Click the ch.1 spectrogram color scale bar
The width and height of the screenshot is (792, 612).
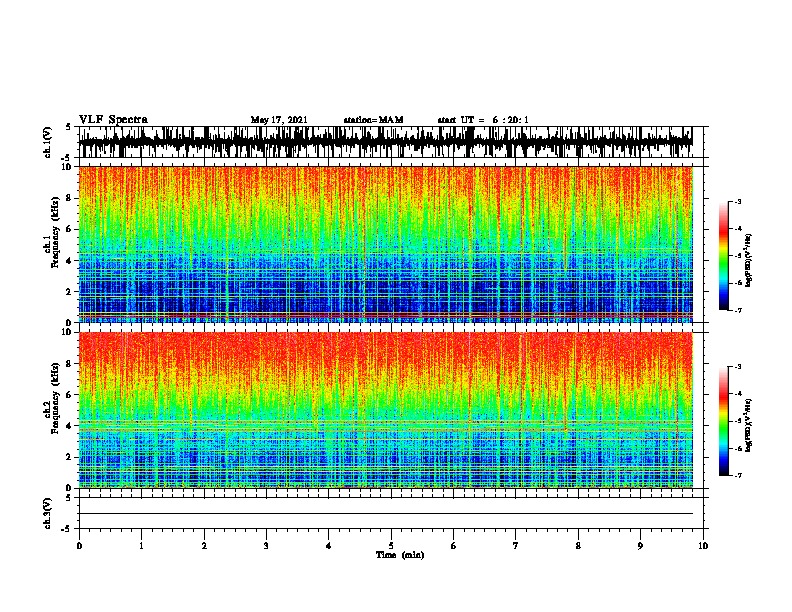723,256
